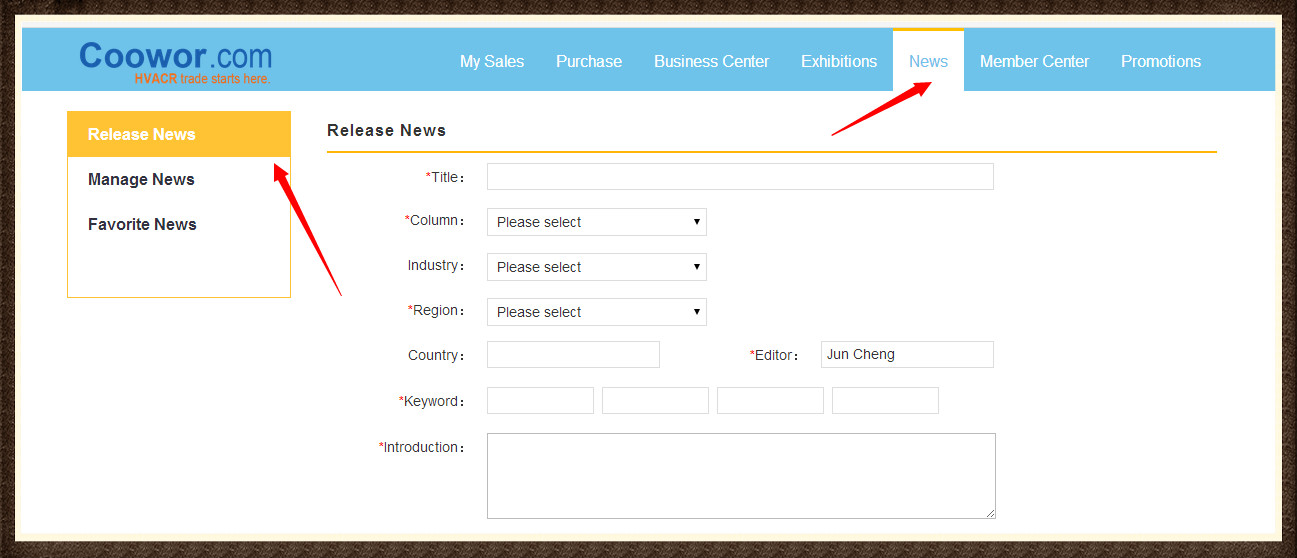Expand the Column dropdown
The height and width of the screenshot is (558, 1297).
coord(596,222)
